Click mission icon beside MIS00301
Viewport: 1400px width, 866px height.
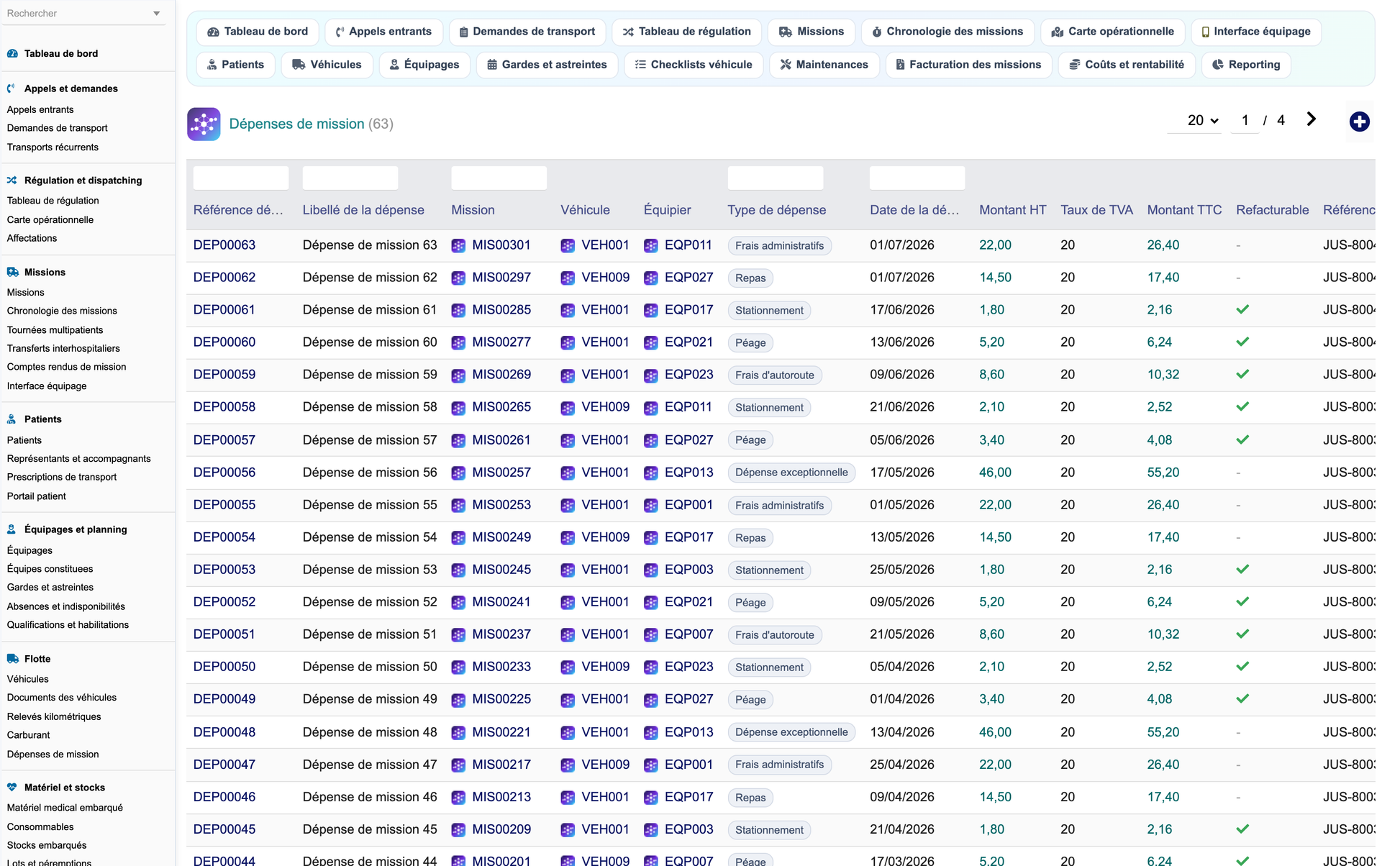click(x=458, y=245)
